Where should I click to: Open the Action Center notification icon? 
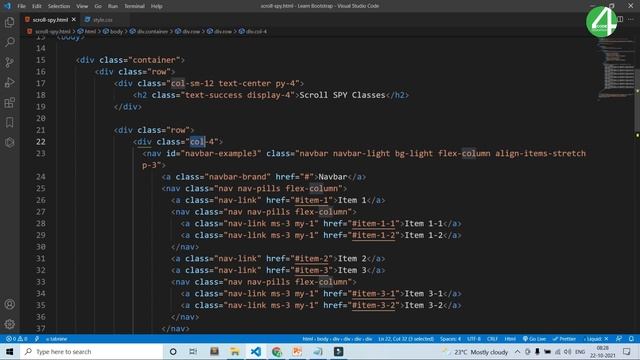(627, 351)
